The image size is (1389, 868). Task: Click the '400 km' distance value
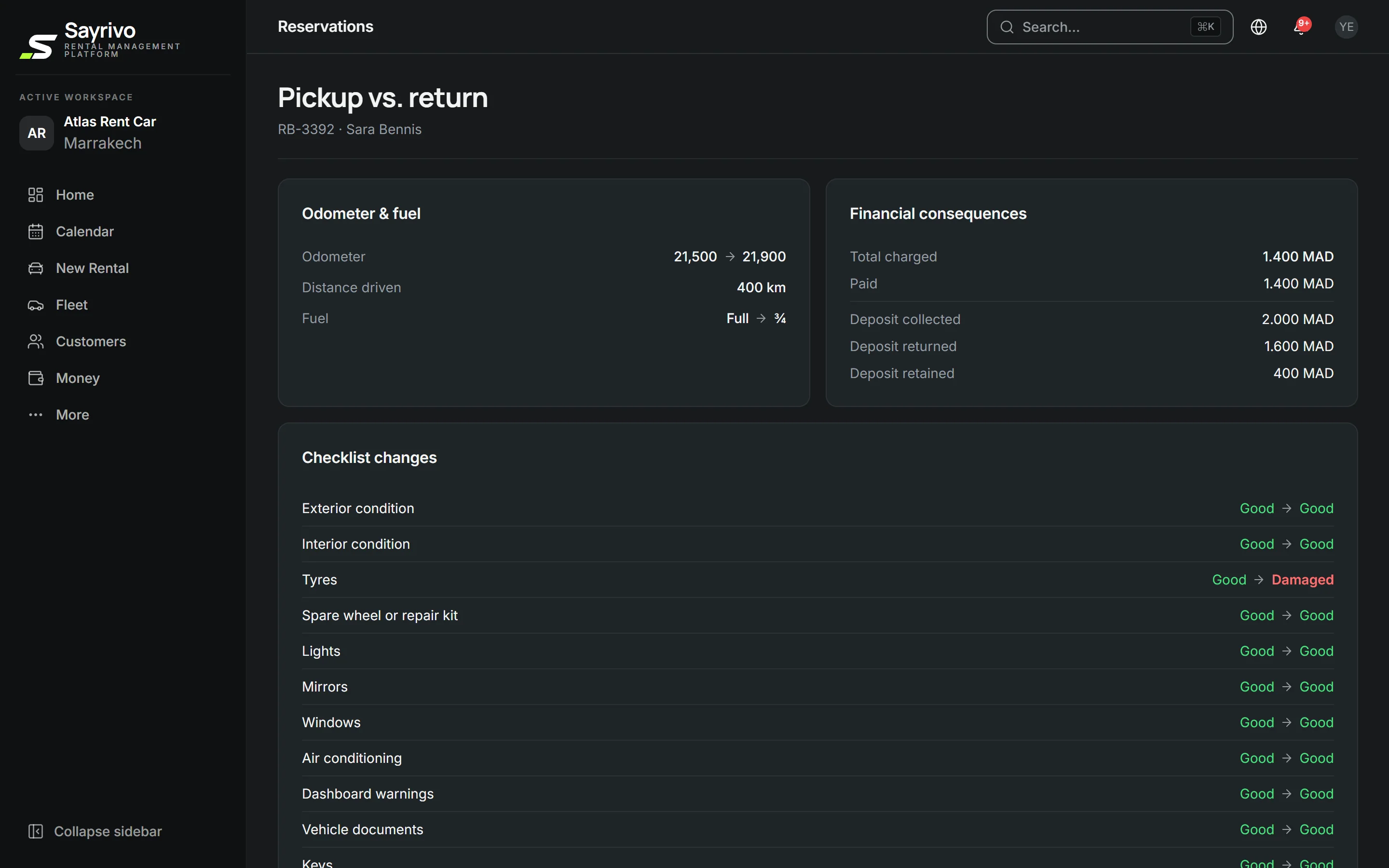tap(761, 287)
